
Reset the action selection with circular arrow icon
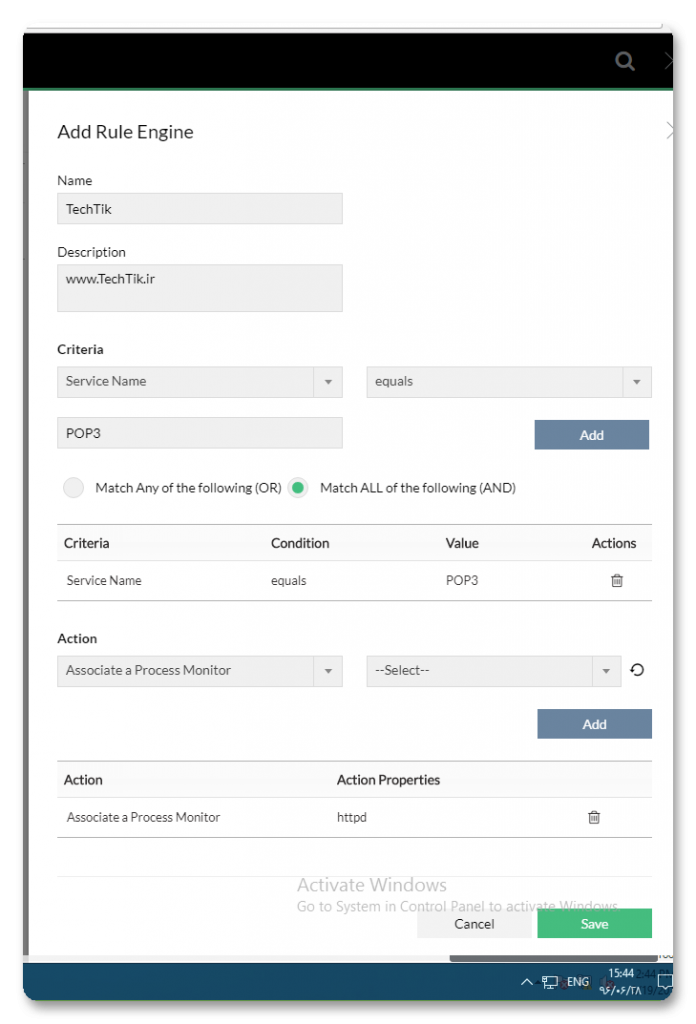click(637, 670)
